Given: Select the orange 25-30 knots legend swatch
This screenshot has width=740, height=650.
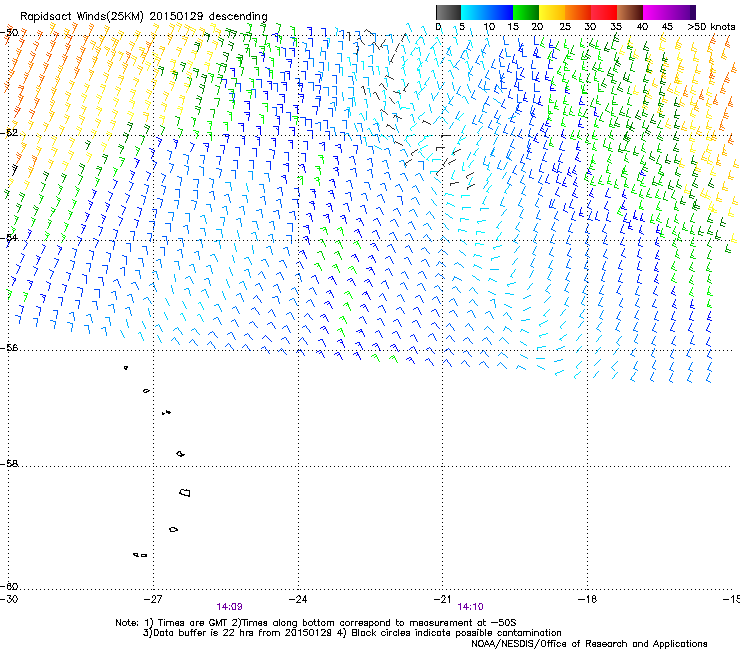Looking at the screenshot, I should coord(578,12).
